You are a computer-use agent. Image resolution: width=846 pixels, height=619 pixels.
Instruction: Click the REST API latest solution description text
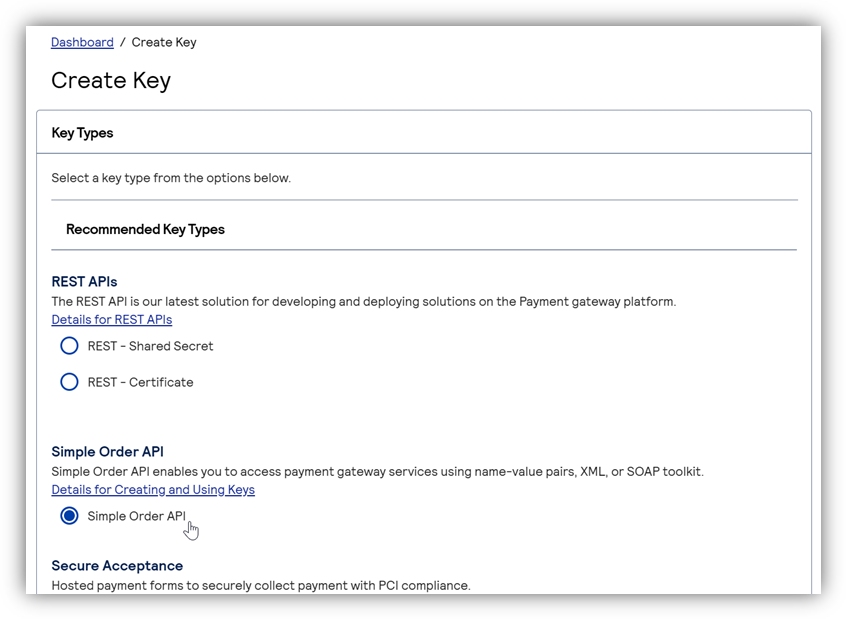pos(364,302)
